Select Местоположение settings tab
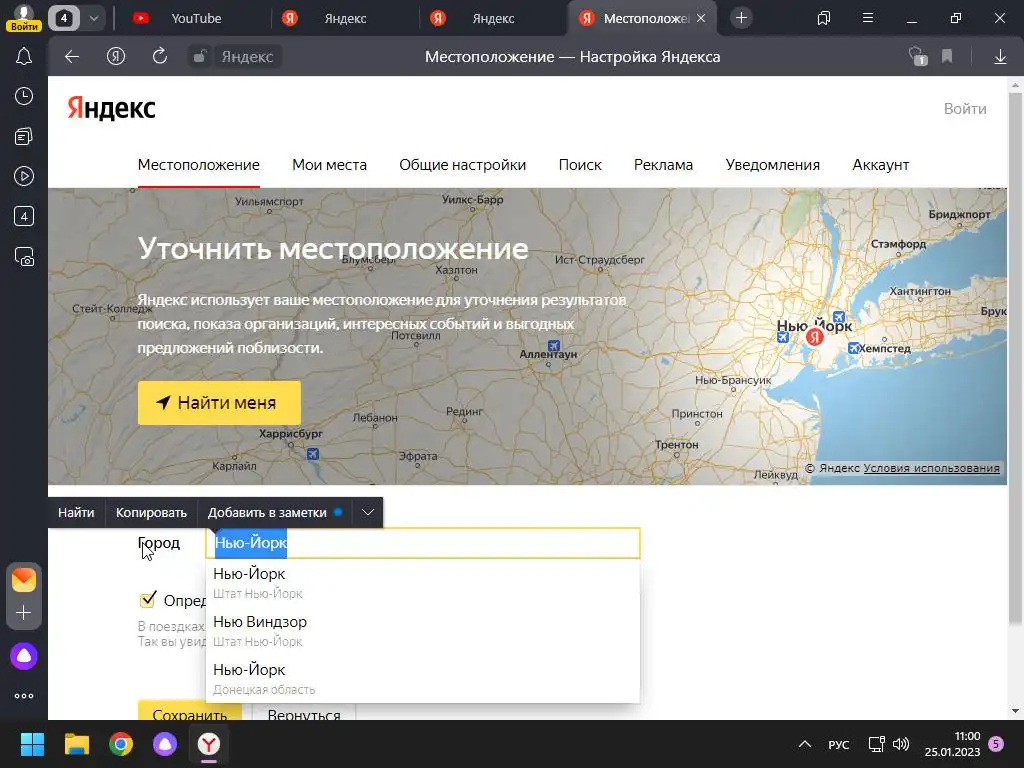 [x=199, y=165]
